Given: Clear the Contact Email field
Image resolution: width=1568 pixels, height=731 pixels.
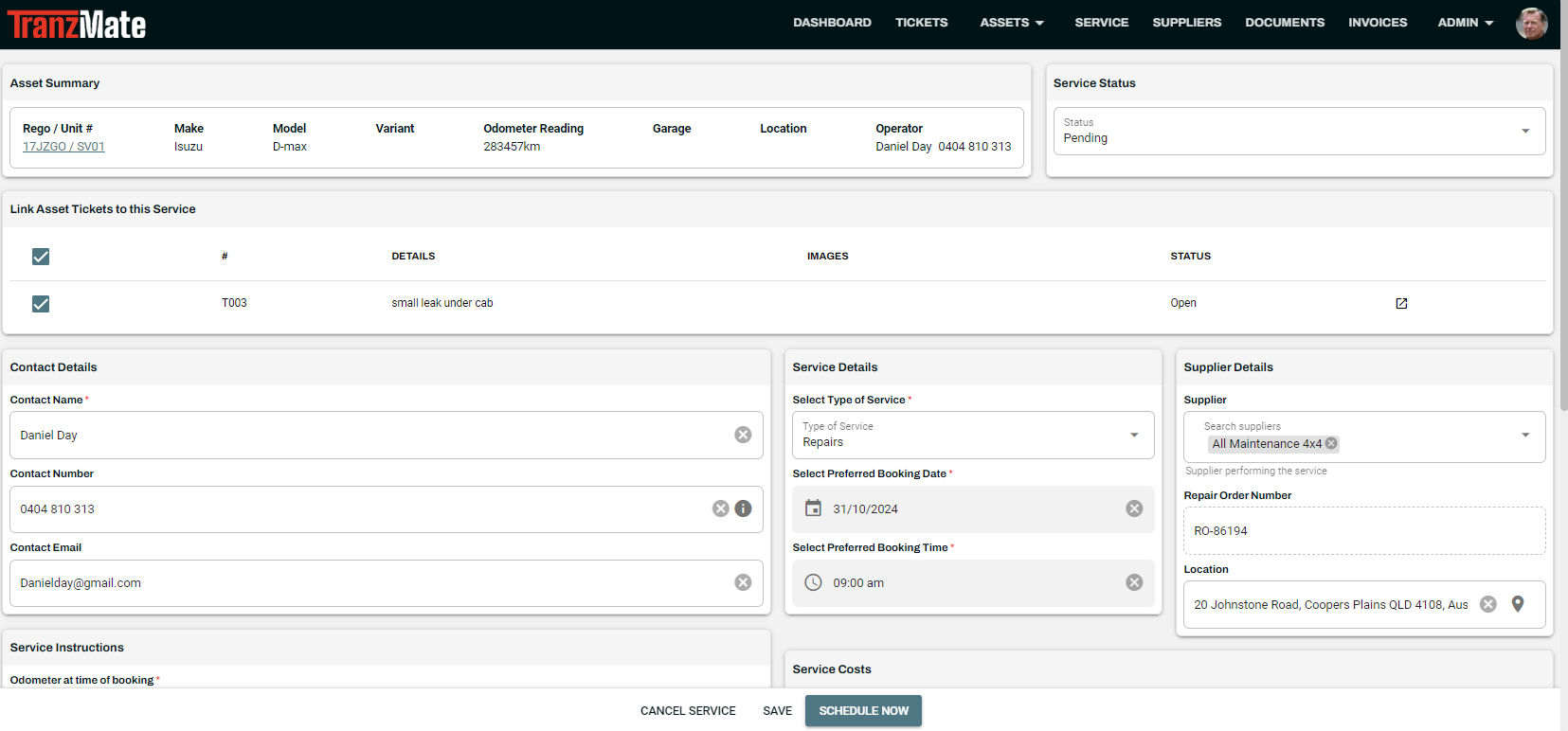Looking at the screenshot, I should (743, 582).
